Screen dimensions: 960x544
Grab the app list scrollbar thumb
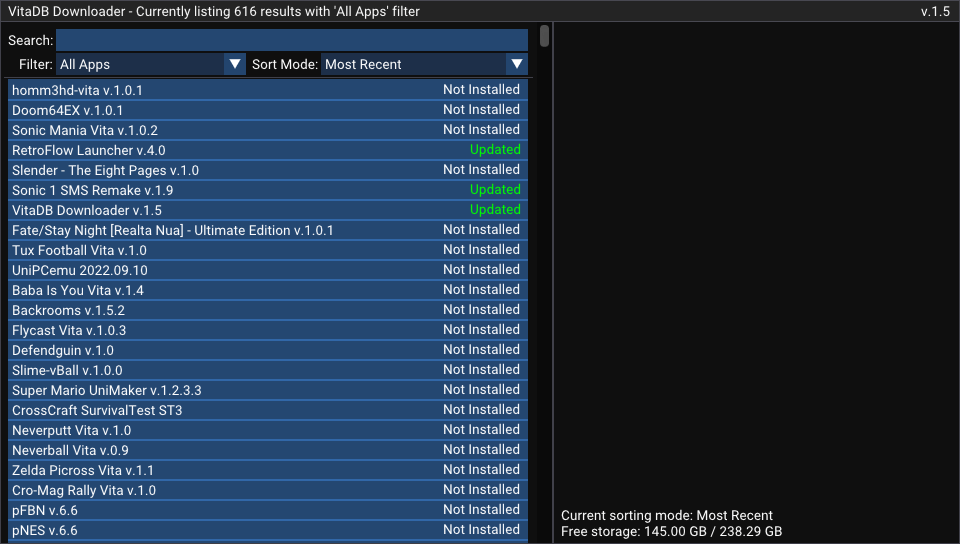click(x=544, y=35)
